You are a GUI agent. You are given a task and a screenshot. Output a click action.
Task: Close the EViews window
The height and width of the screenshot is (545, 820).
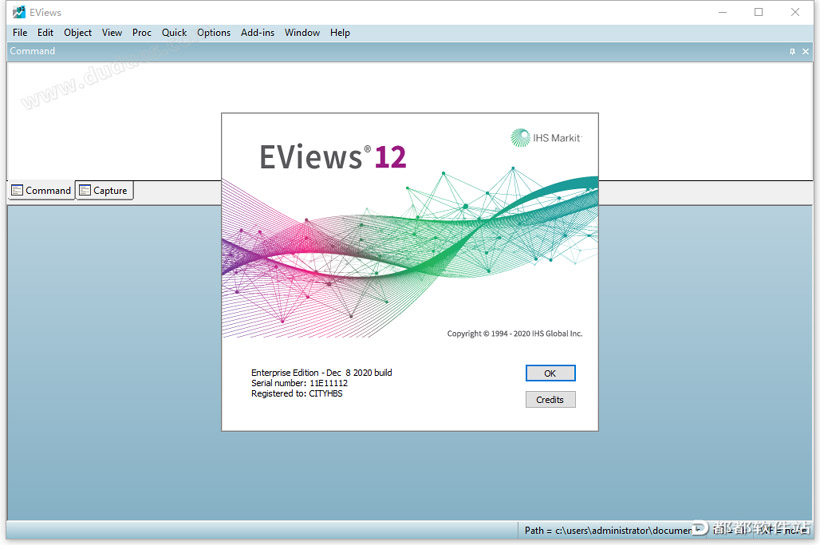(x=795, y=12)
